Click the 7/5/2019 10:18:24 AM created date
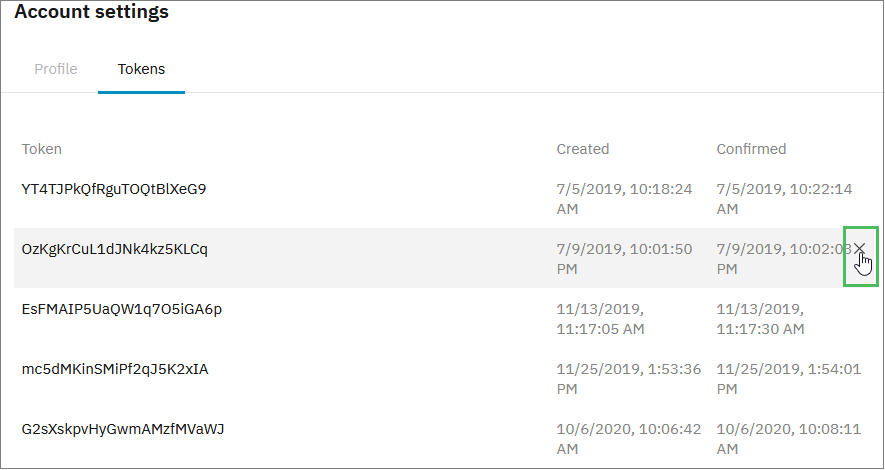This screenshot has height=470, width=885. coord(624,198)
